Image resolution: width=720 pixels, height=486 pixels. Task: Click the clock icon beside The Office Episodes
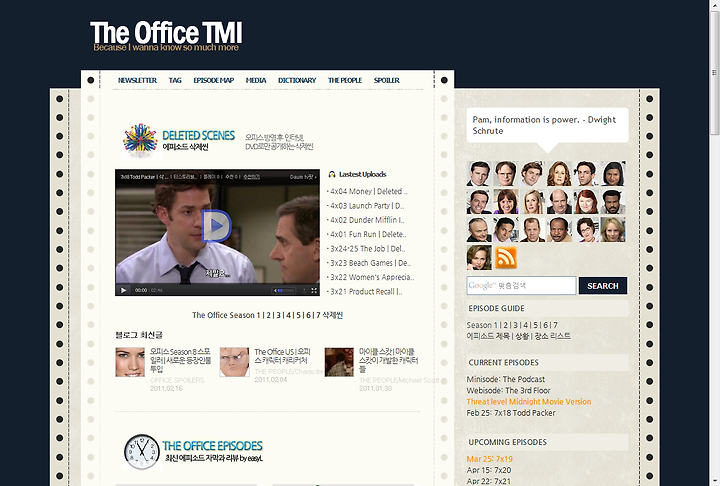pyautogui.click(x=141, y=452)
